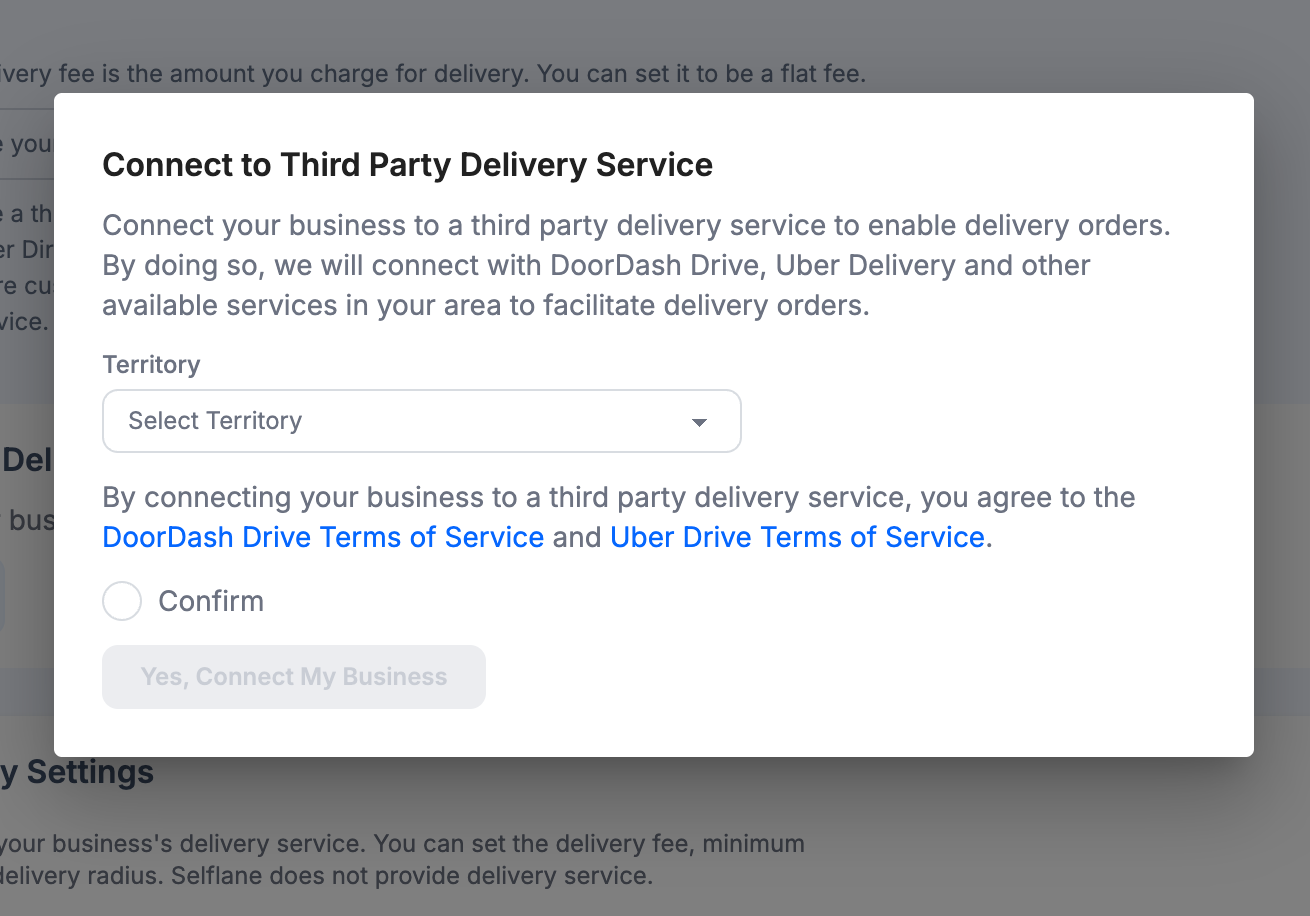Click the Delivery Settings heading in the background
This screenshot has width=1310, height=916.
[76, 772]
